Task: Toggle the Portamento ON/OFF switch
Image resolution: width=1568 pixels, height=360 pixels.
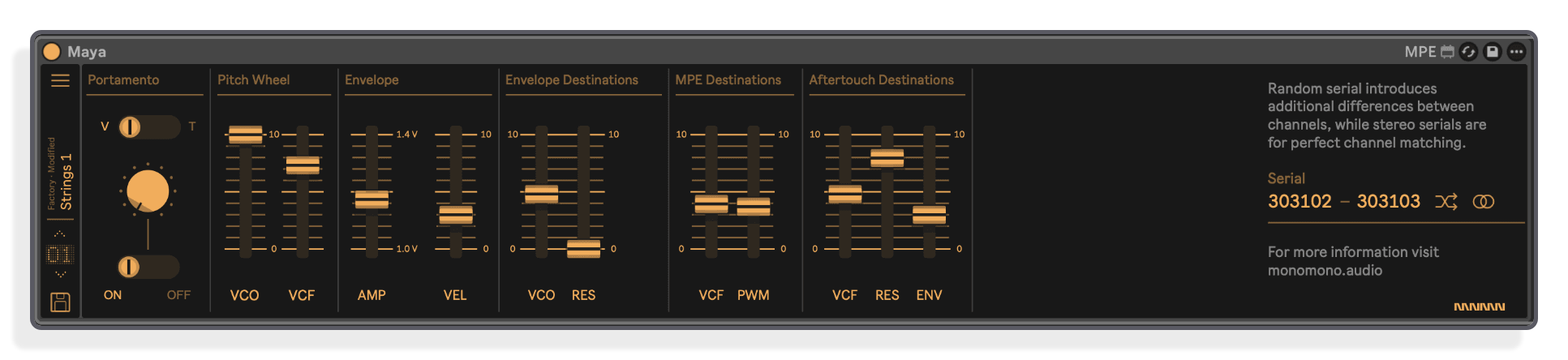Action: point(148,267)
